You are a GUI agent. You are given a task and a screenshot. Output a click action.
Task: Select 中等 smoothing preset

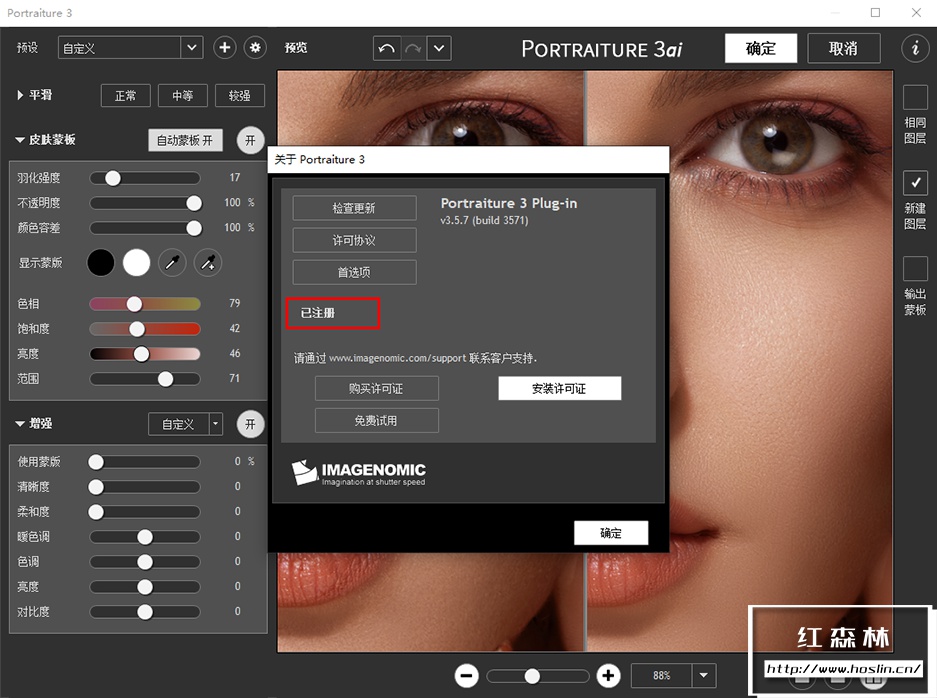(183, 96)
